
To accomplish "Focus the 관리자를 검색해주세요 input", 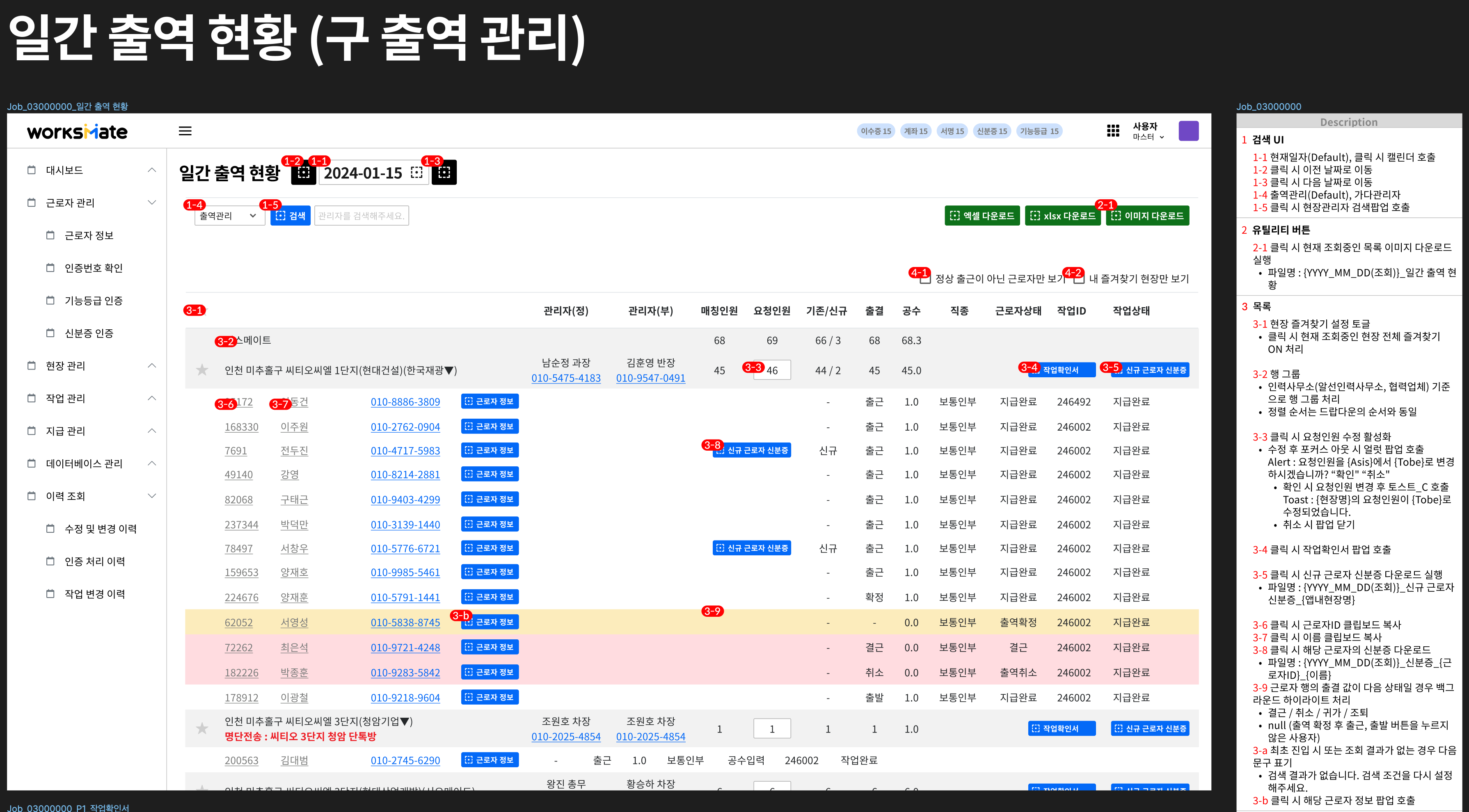I will (362, 216).
